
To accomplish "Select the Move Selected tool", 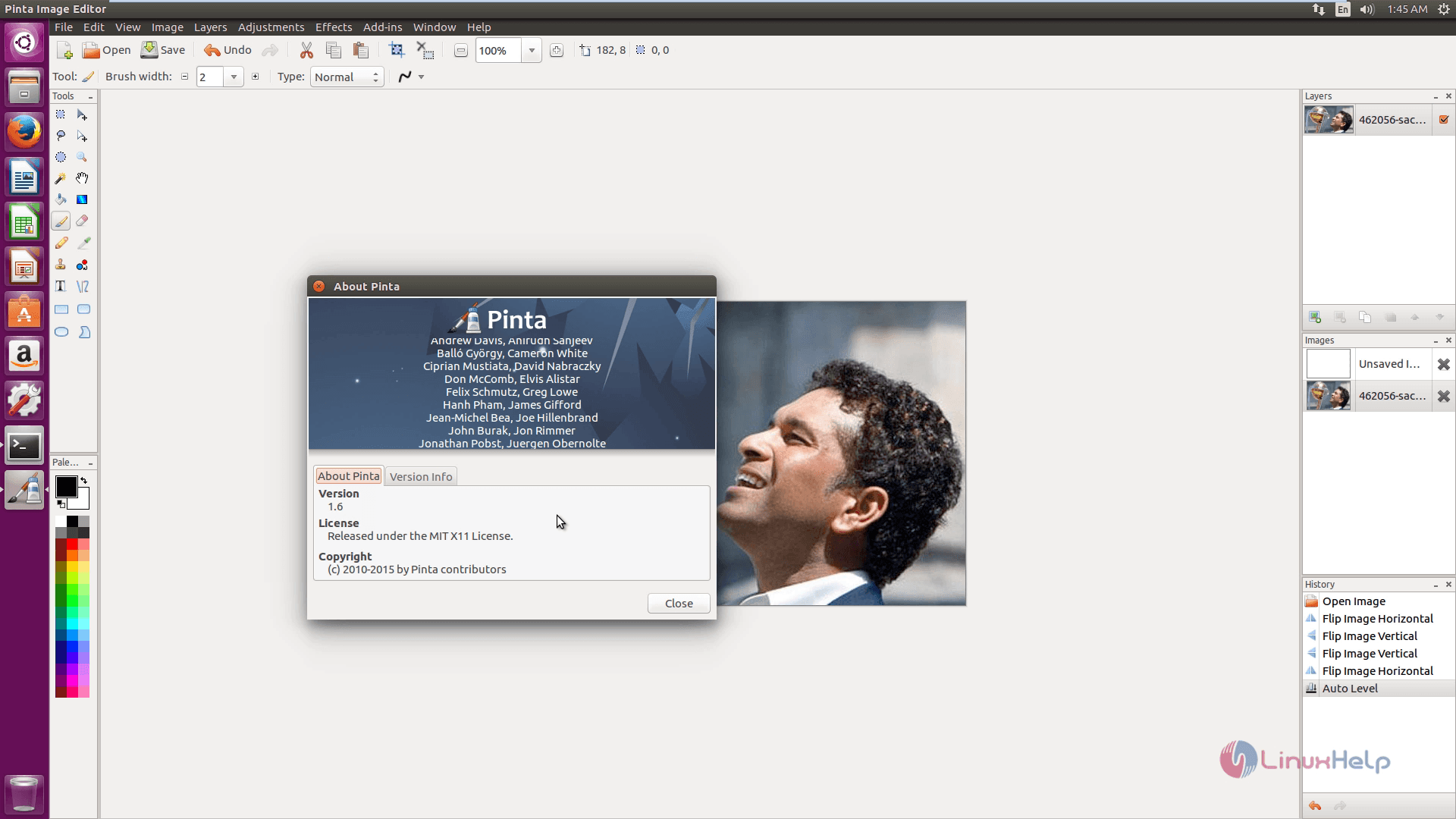I will [x=82, y=115].
